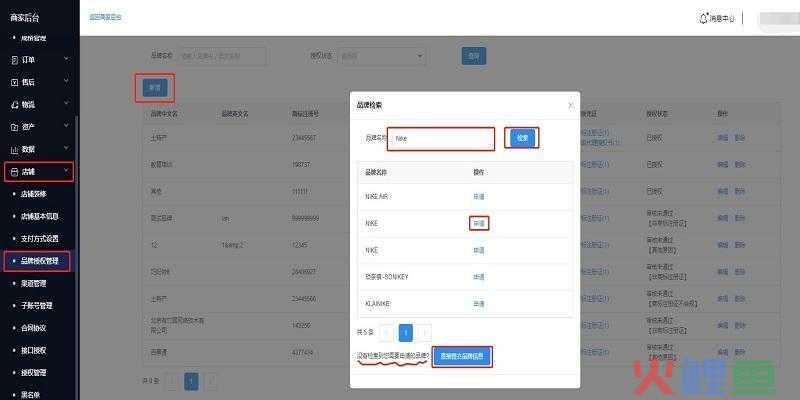
Task: Close the 品牌检索 dialog with X
Action: click(x=571, y=104)
